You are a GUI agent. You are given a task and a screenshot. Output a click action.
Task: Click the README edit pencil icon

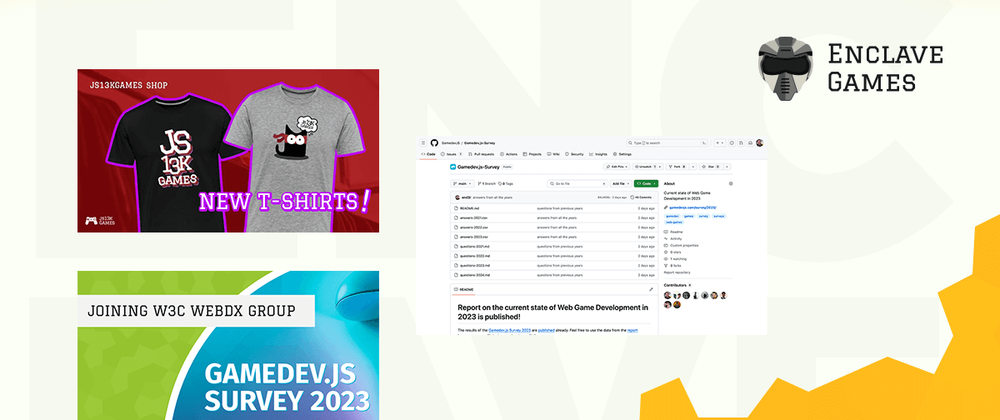click(650, 289)
